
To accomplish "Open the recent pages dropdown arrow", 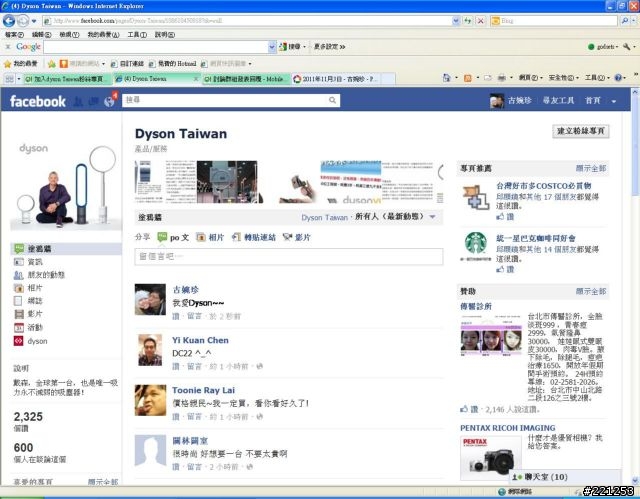I will (x=34, y=21).
